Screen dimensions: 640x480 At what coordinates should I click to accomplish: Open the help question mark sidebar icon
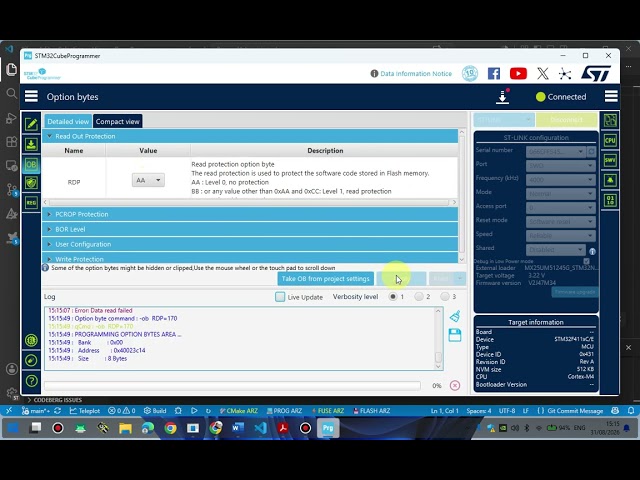pyautogui.click(x=31, y=381)
